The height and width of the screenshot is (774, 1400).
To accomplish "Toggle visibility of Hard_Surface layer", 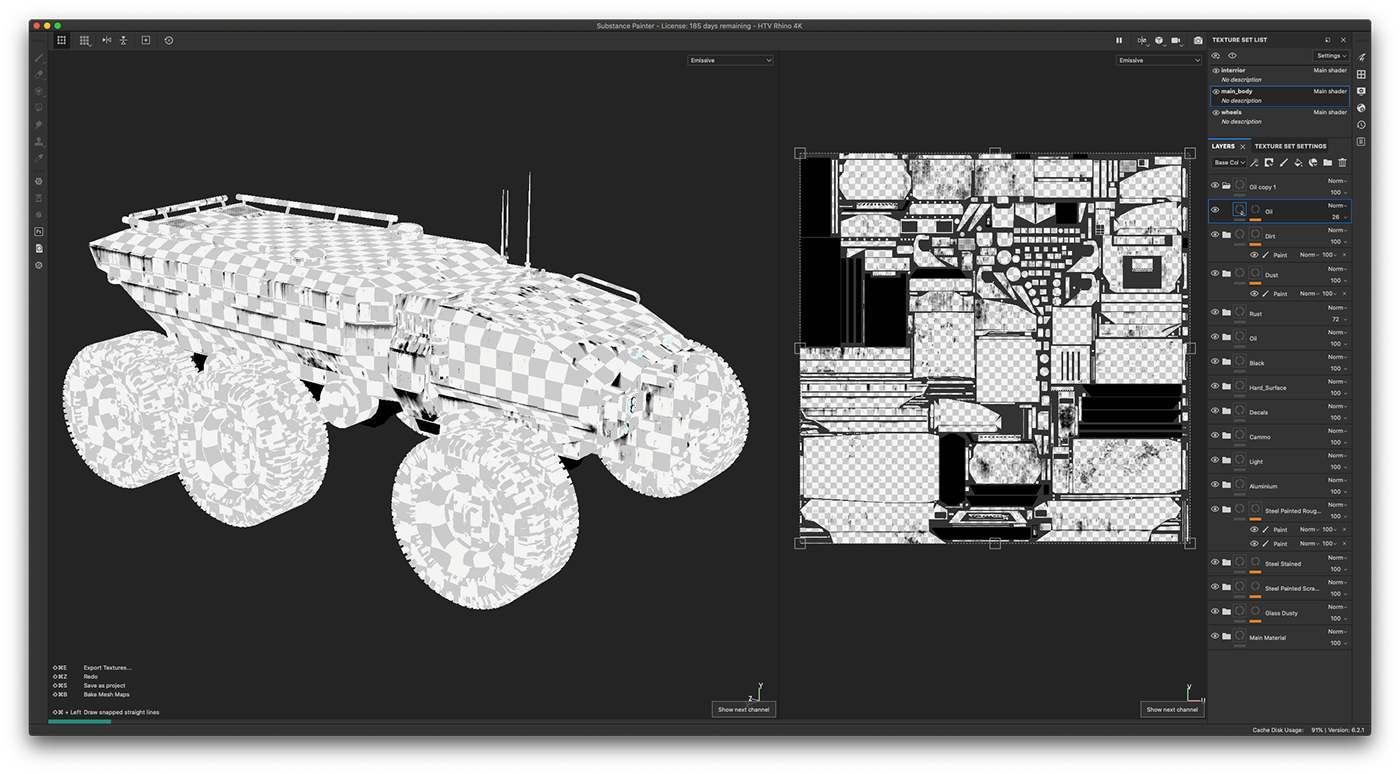I will tap(1215, 386).
